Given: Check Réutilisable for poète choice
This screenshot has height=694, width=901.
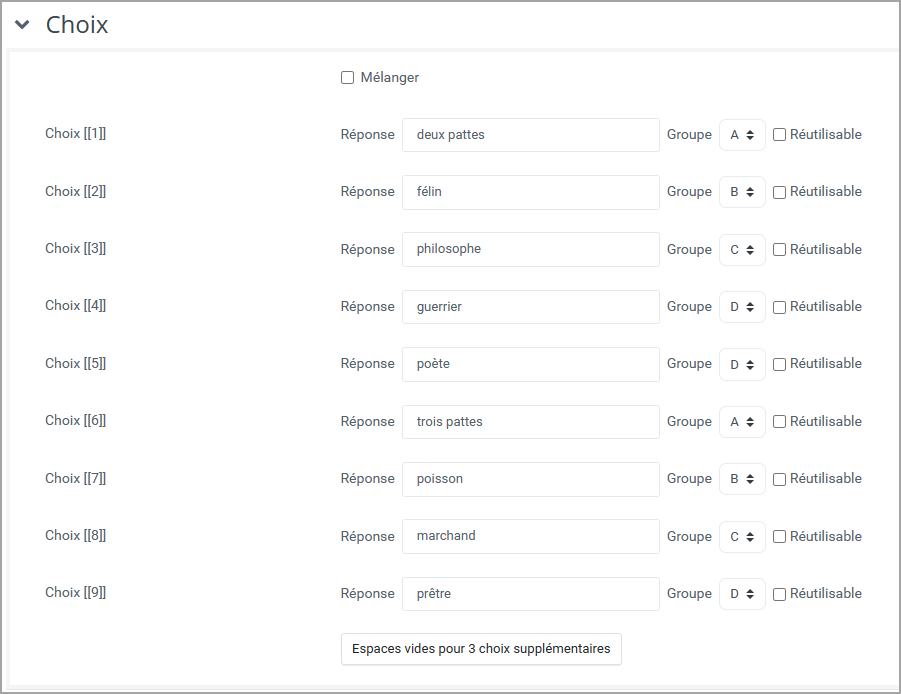Looking at the screenshot, I should (x=779, y=364).
